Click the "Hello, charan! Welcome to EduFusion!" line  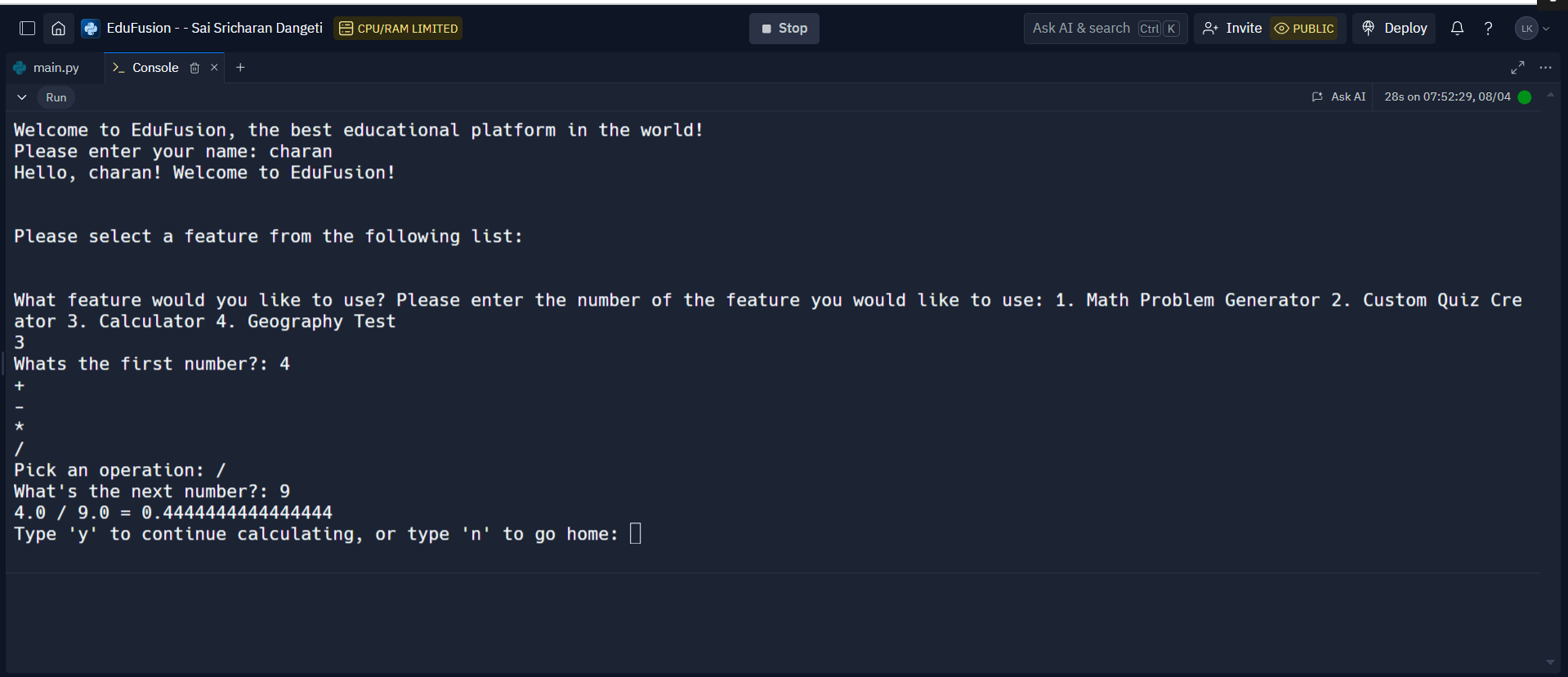(x=204, y=173)
